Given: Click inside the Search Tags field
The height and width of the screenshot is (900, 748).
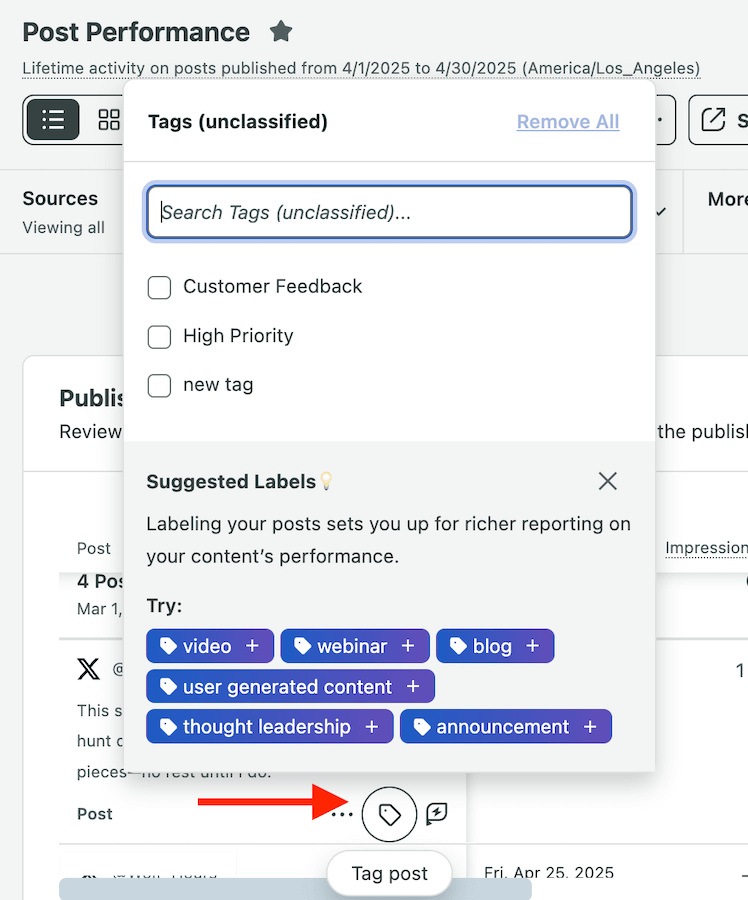Looking at the screenshot, I should [389, 211].
